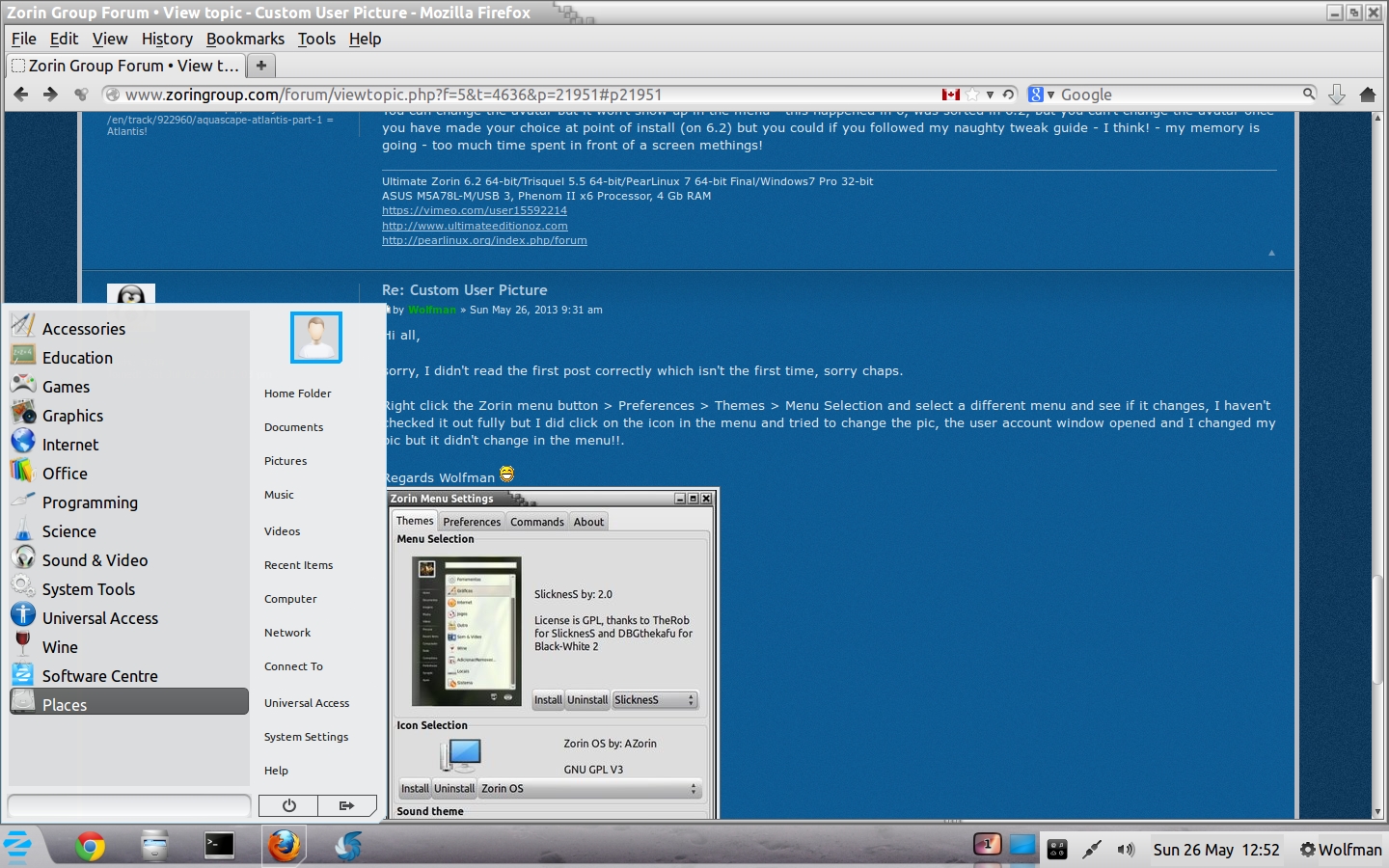
Task: Open the terminal from the taskbar
Action: click(x=219, y=846)
